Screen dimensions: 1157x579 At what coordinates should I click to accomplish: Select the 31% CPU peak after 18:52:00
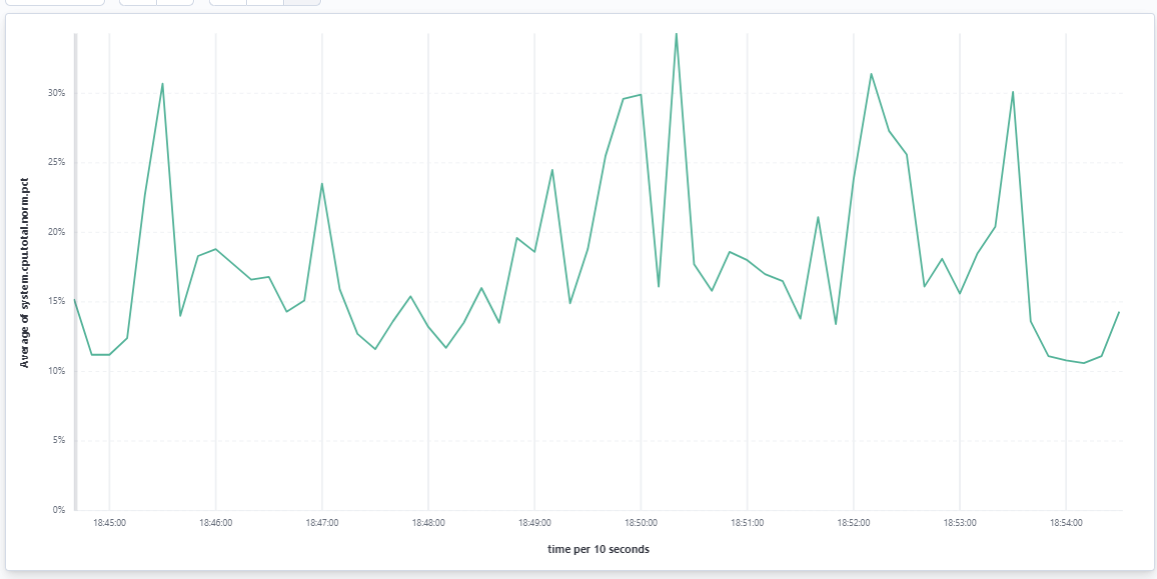pyautogui.click(x=871, y=74)
